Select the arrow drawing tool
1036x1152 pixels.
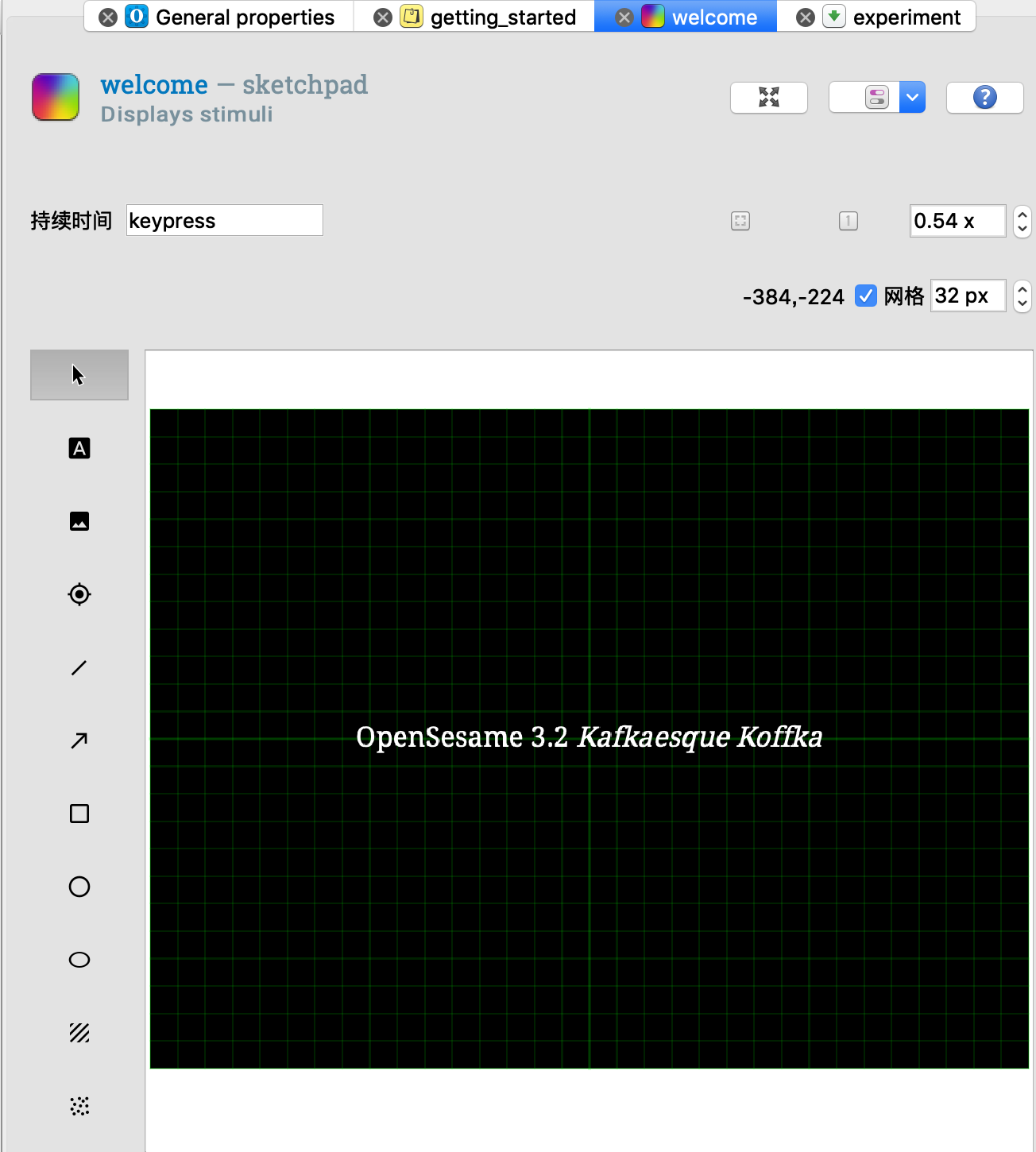[79, 740]
